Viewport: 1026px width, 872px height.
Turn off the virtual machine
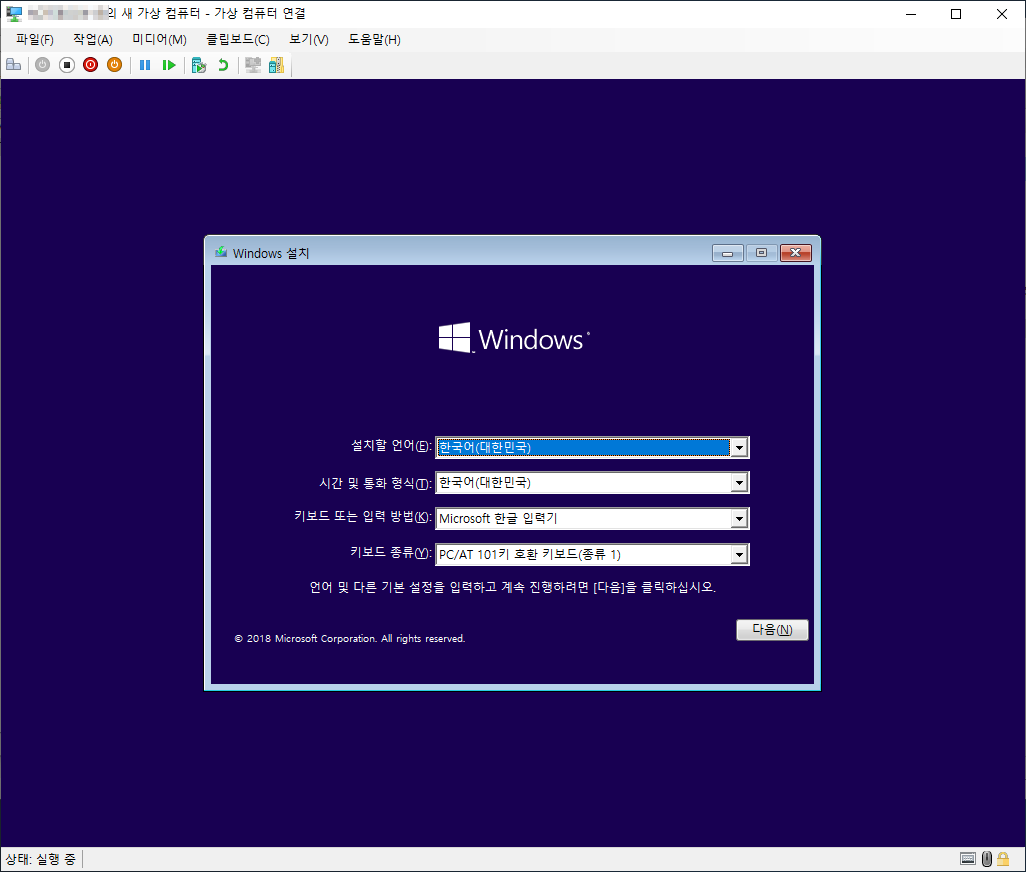[x=66, y=64]
